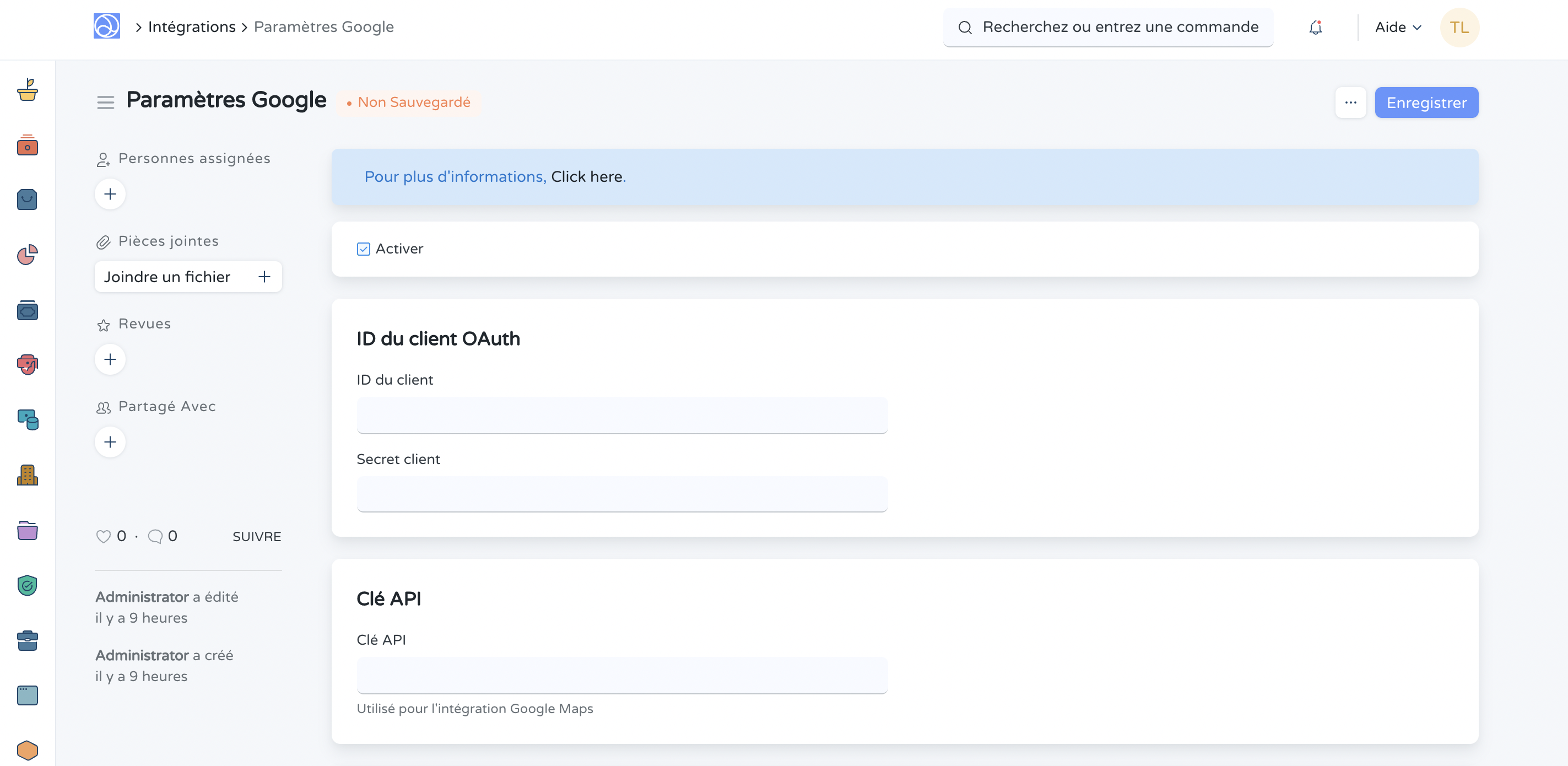Focus the ID du client field
Viewport: 1568px width, 766px height.
621,416
